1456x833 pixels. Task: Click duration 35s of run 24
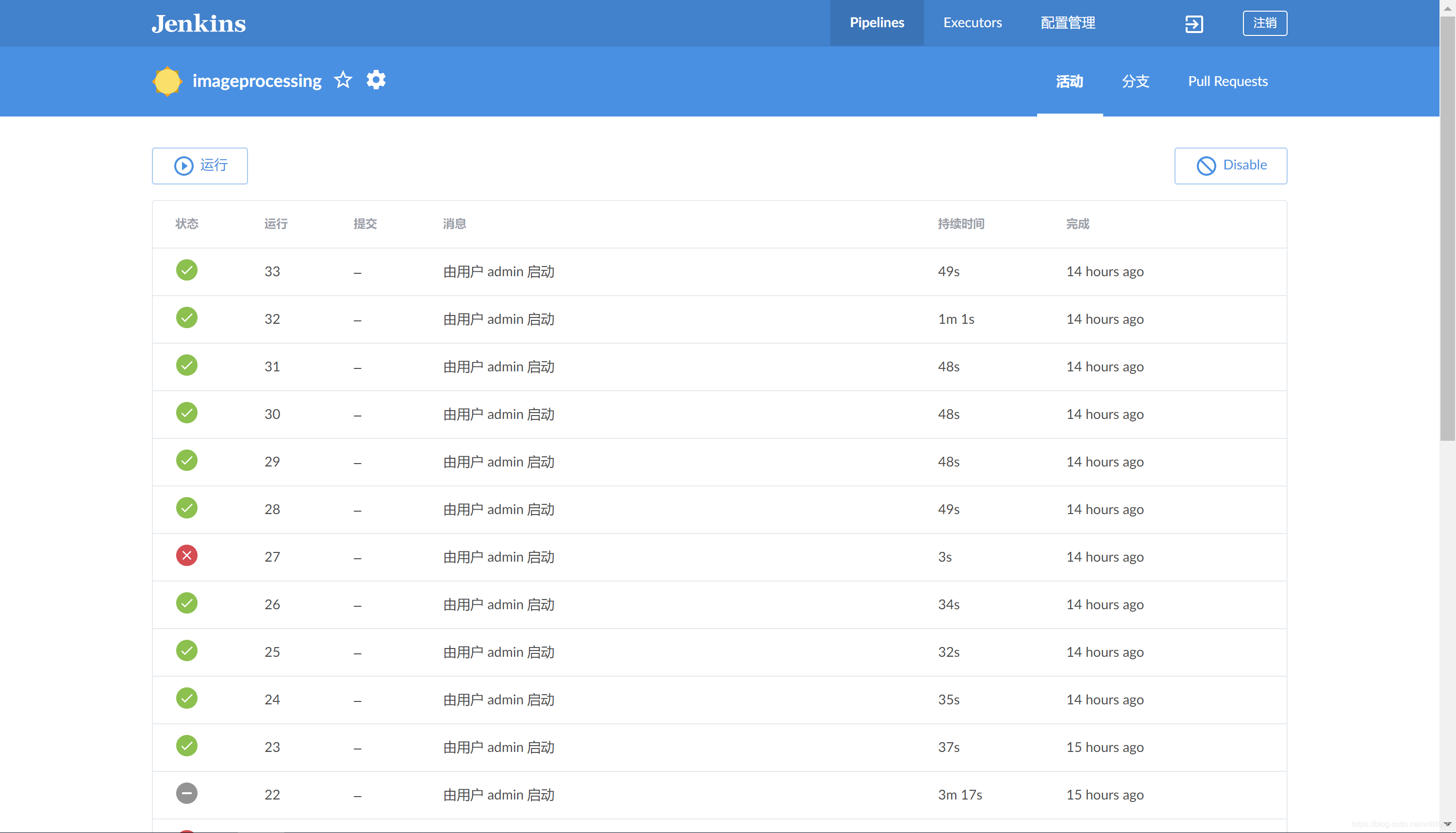click(948, 699)
